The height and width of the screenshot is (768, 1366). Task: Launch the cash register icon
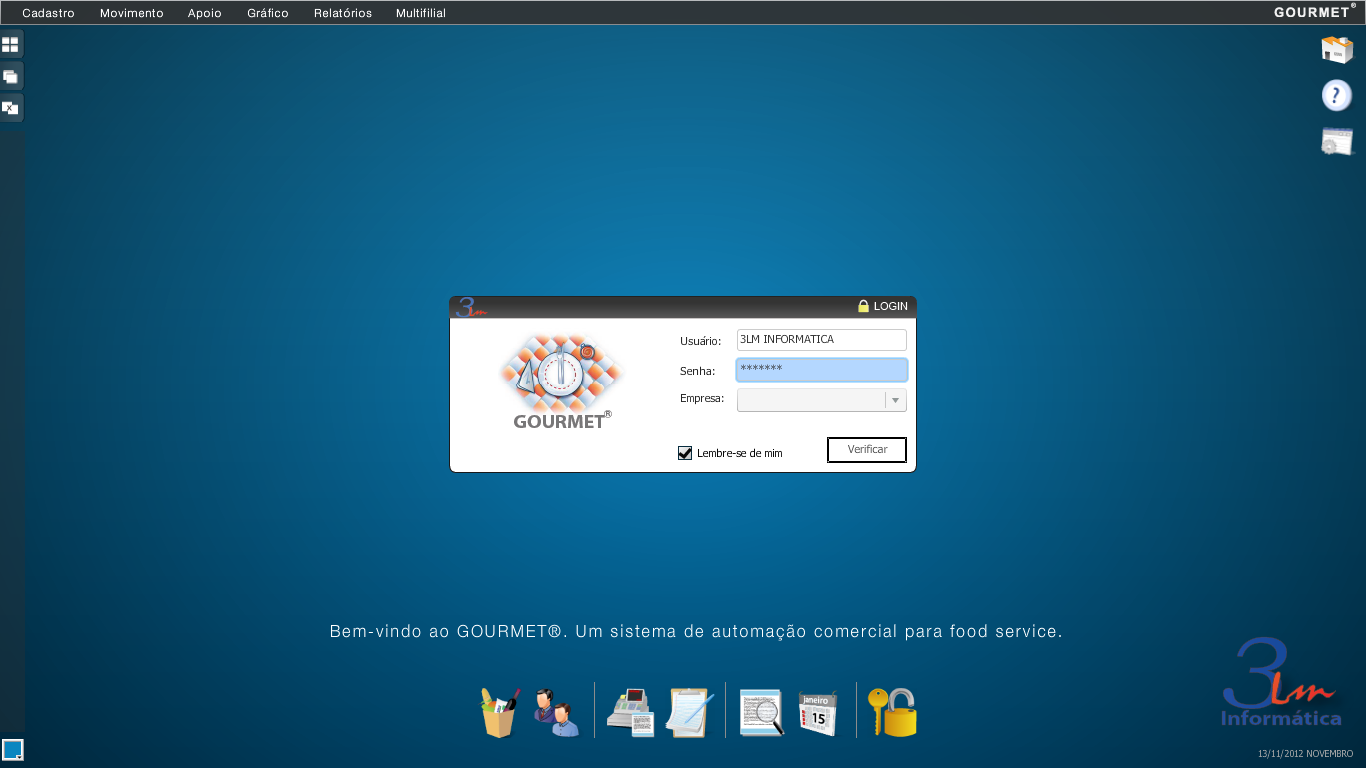click(630, 712)
